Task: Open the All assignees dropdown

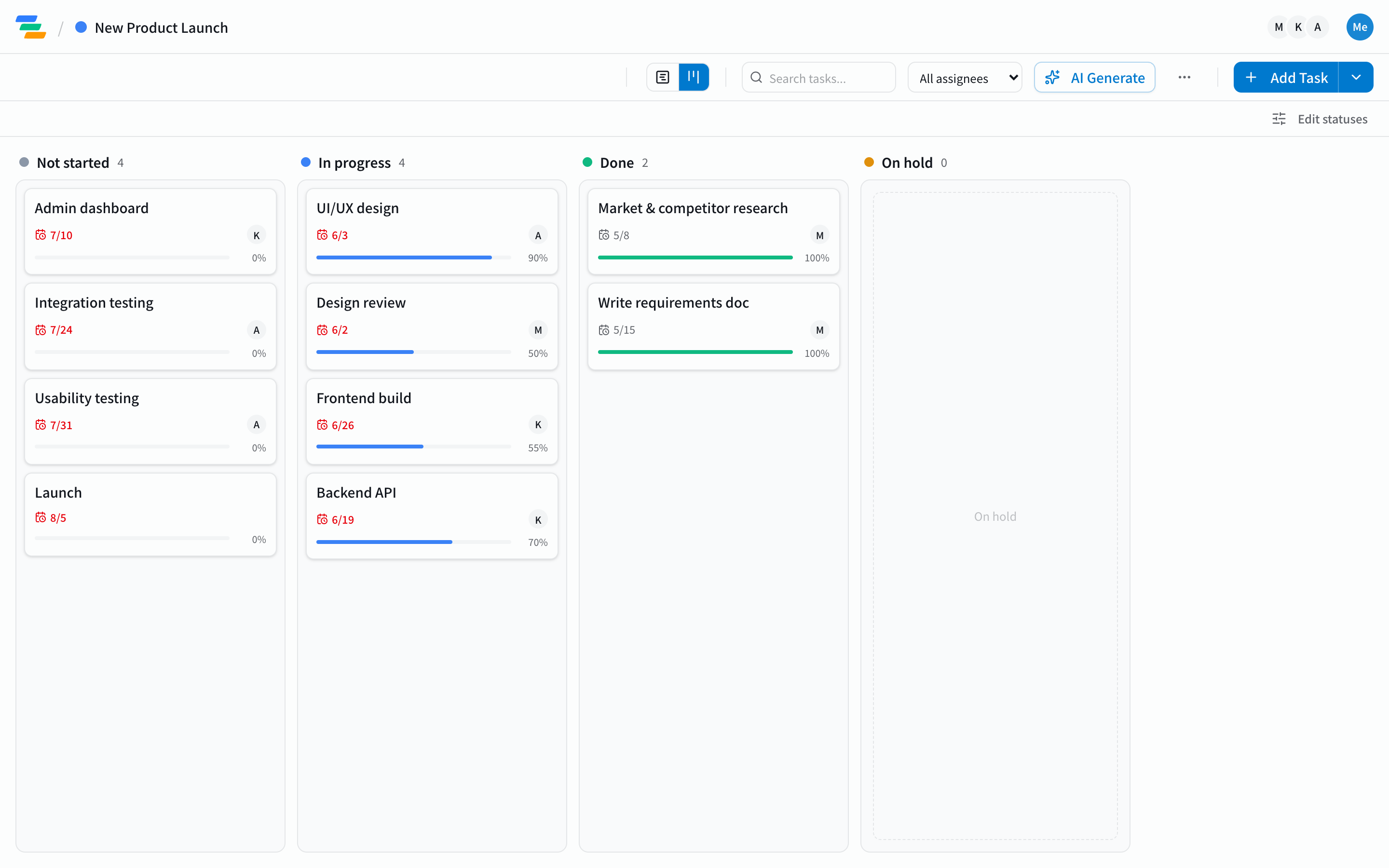Action: tap(965, 78)
